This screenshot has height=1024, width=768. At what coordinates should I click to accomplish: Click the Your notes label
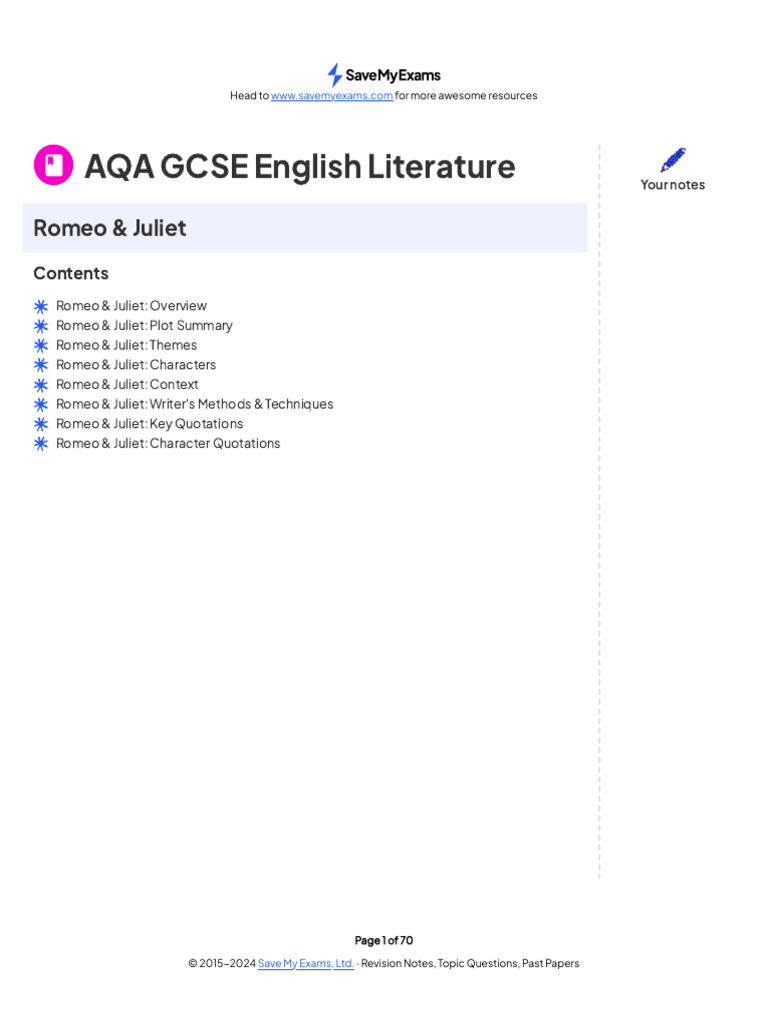[x=673, y=185]
